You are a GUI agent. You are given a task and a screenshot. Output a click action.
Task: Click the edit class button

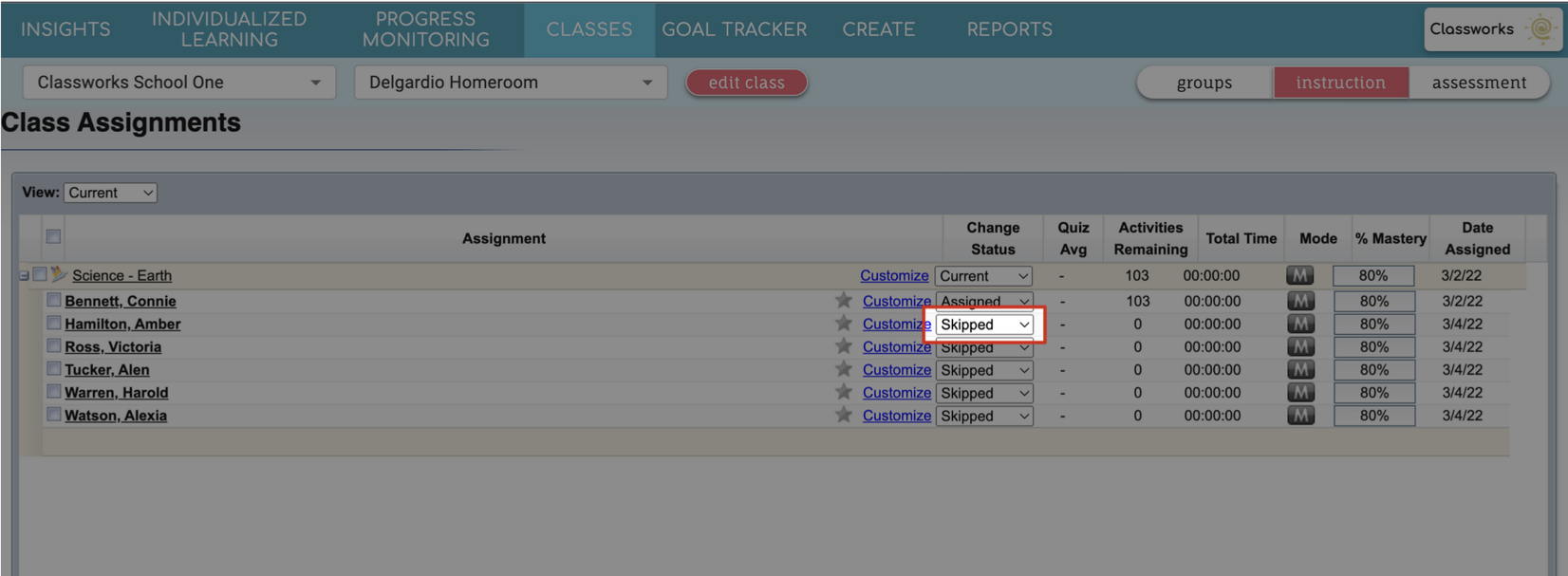747,83
